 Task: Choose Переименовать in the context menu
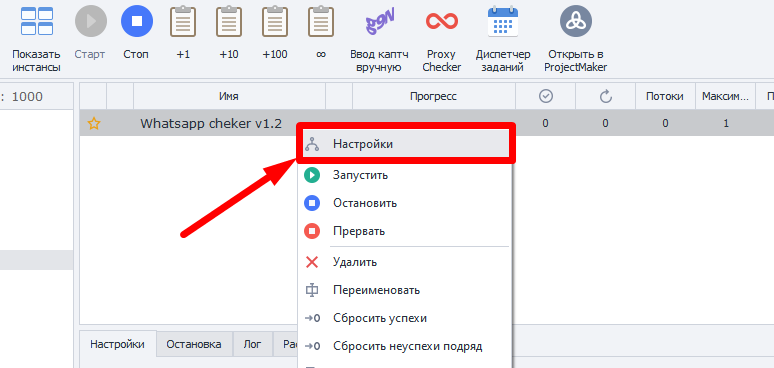(405, 290)
